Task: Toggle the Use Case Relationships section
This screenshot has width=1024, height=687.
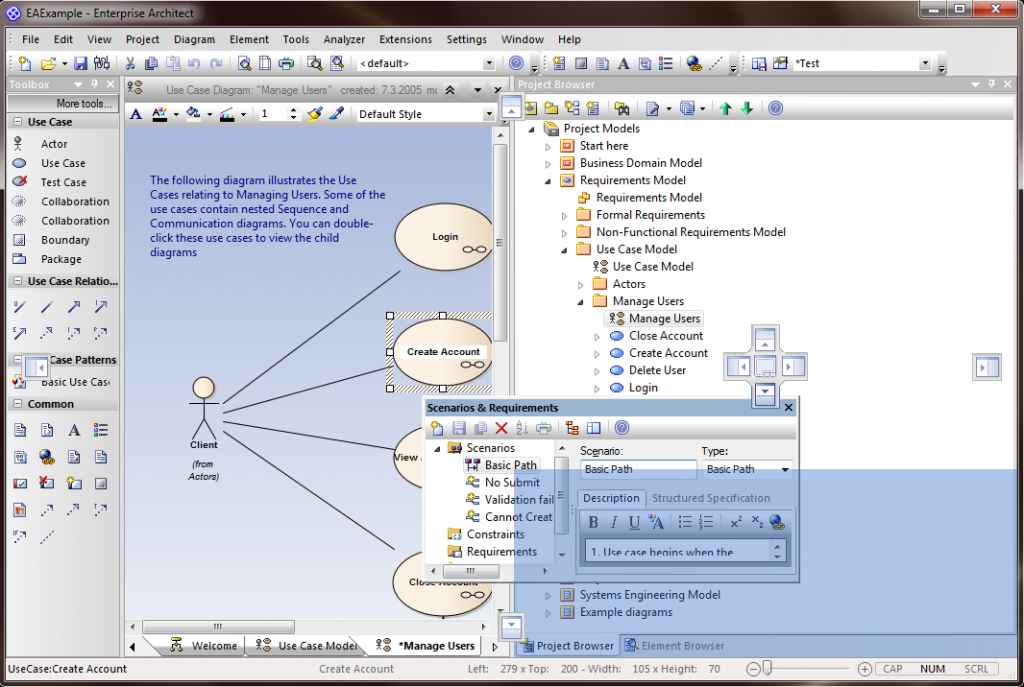Action: (18, 281)
